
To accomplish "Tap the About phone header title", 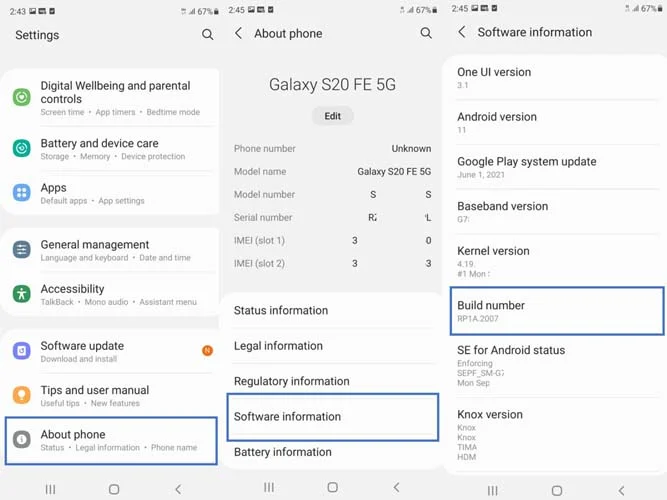I will (x=288, y=33).
